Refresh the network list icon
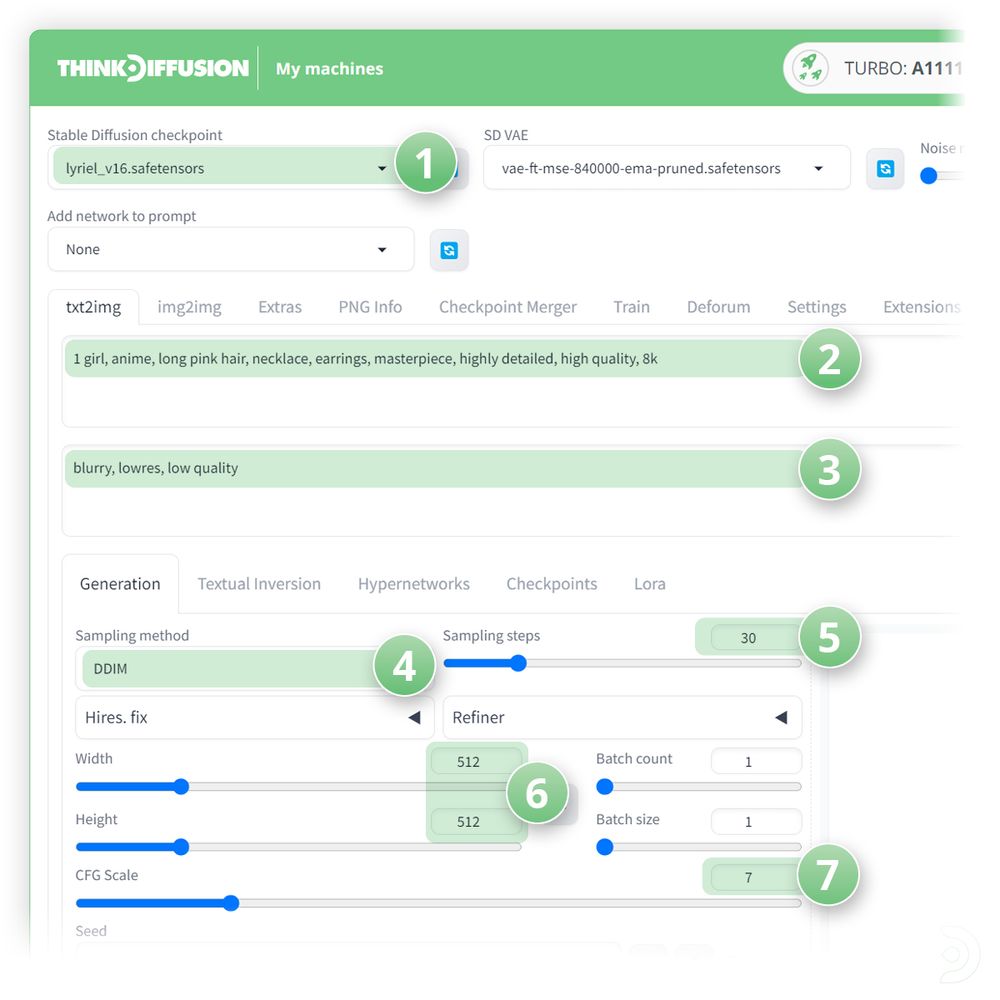Viewport: 1000px width, 1000px height. point(449,250)
